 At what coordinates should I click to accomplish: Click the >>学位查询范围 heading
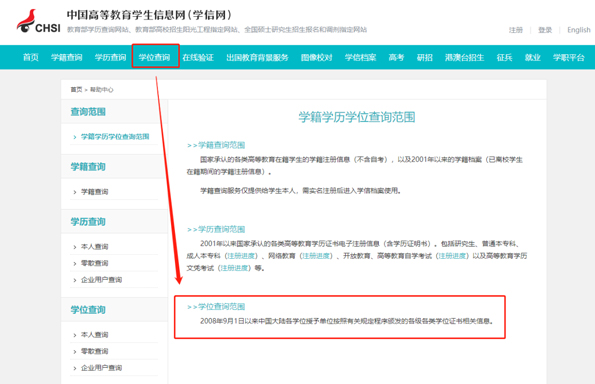pos(216,307)
